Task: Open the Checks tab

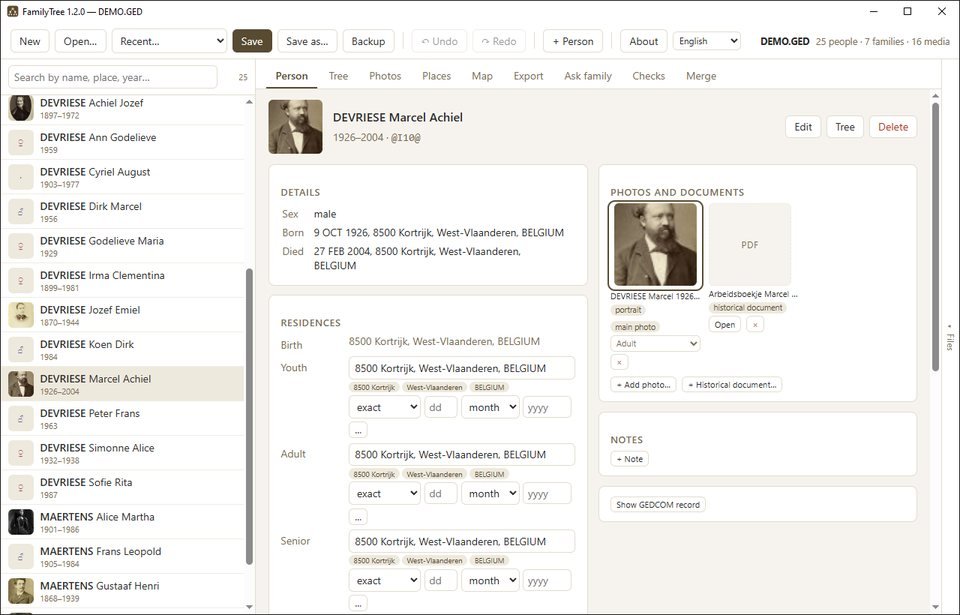Action: point(648,76)
